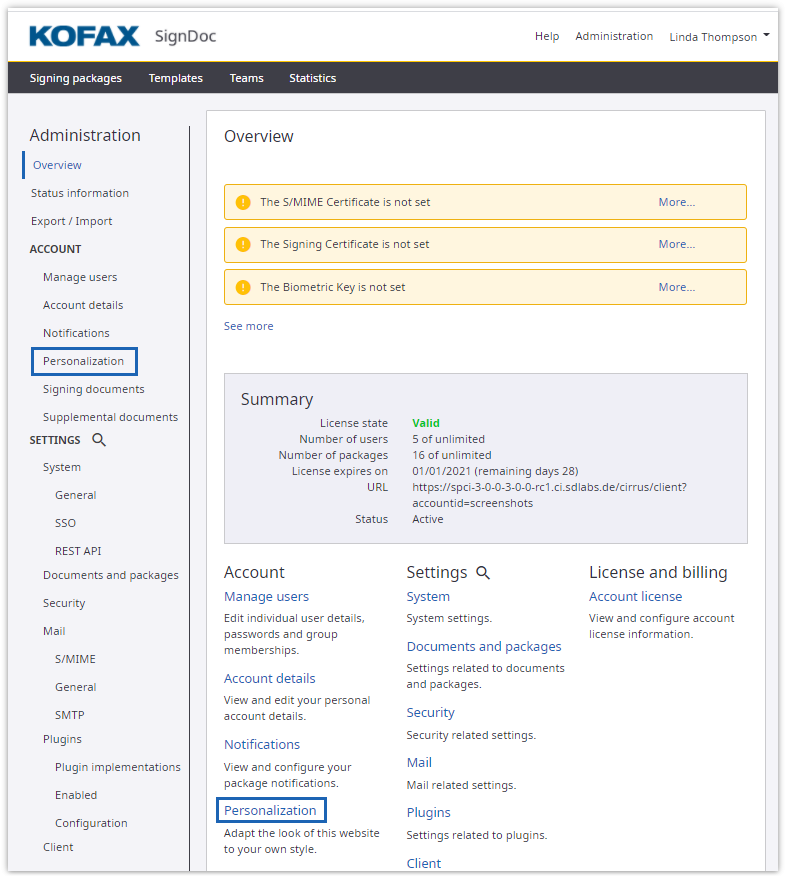
Task: Open the Documents and packages settings link
Action: point(484,647)
